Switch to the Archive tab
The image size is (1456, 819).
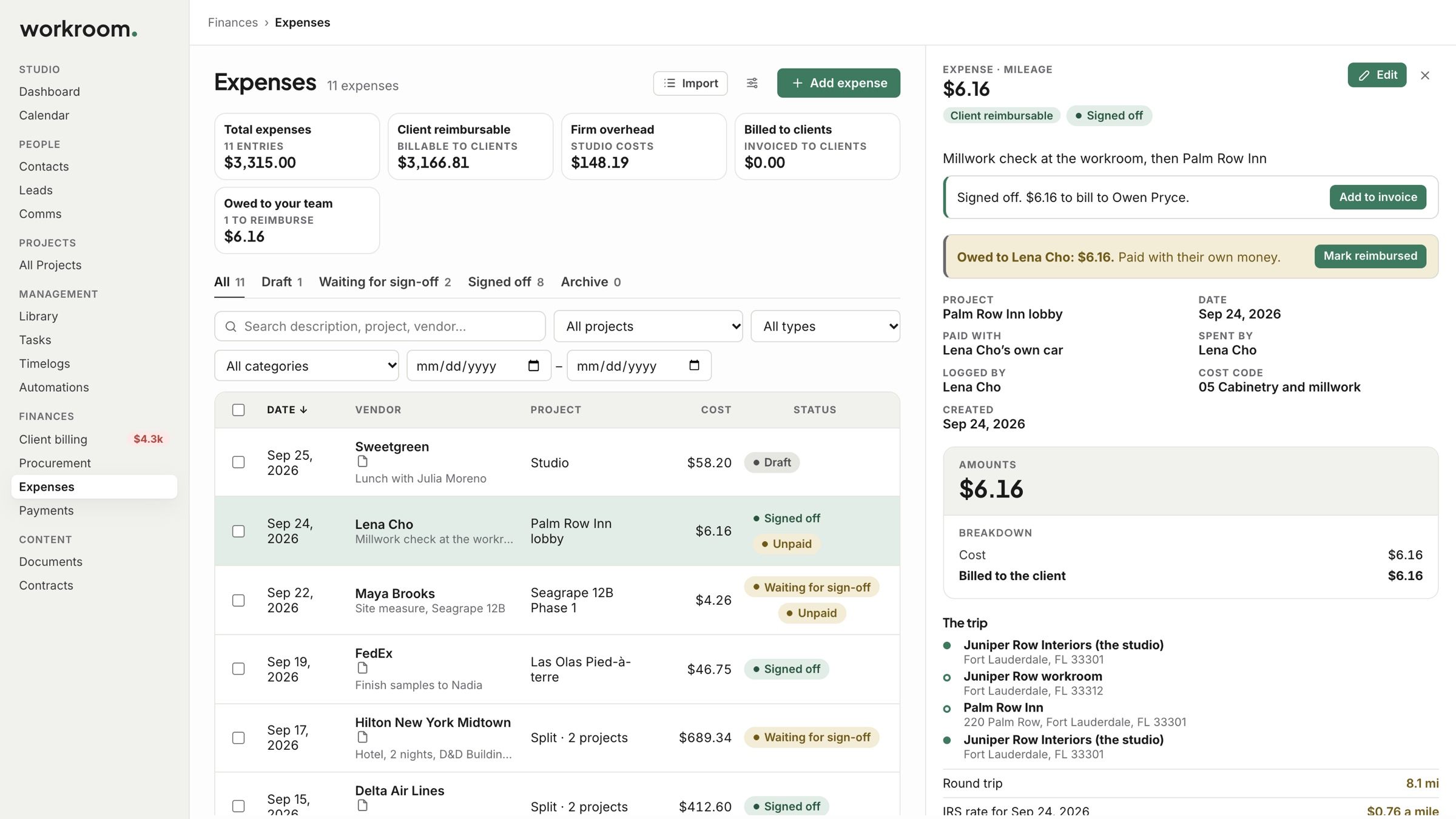point(590,282)
